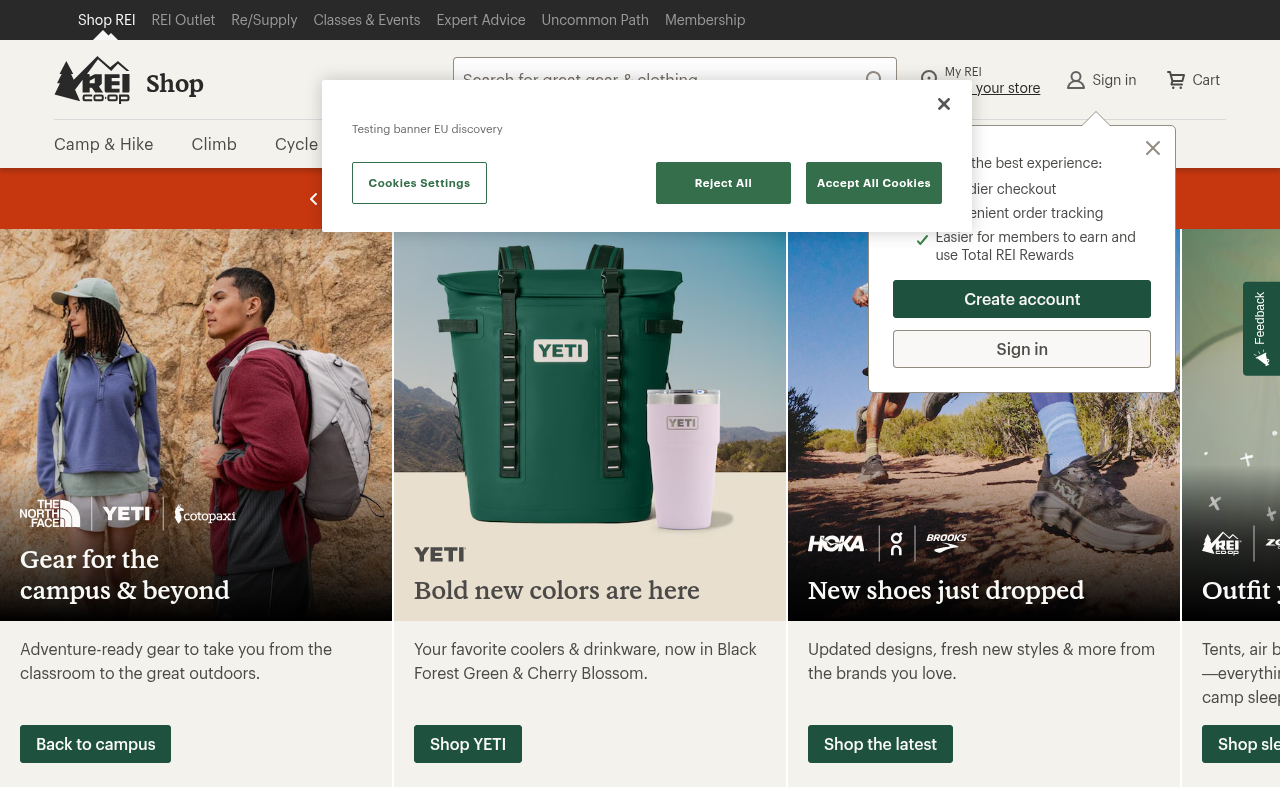Visit Uncommon Path

tap(595, 20)
